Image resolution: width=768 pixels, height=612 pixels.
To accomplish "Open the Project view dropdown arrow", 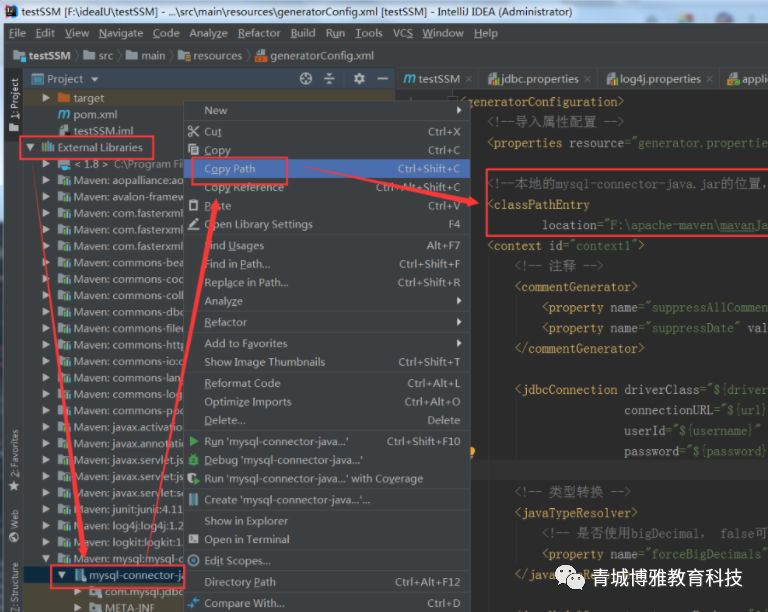I will click(x=94, y=79).
